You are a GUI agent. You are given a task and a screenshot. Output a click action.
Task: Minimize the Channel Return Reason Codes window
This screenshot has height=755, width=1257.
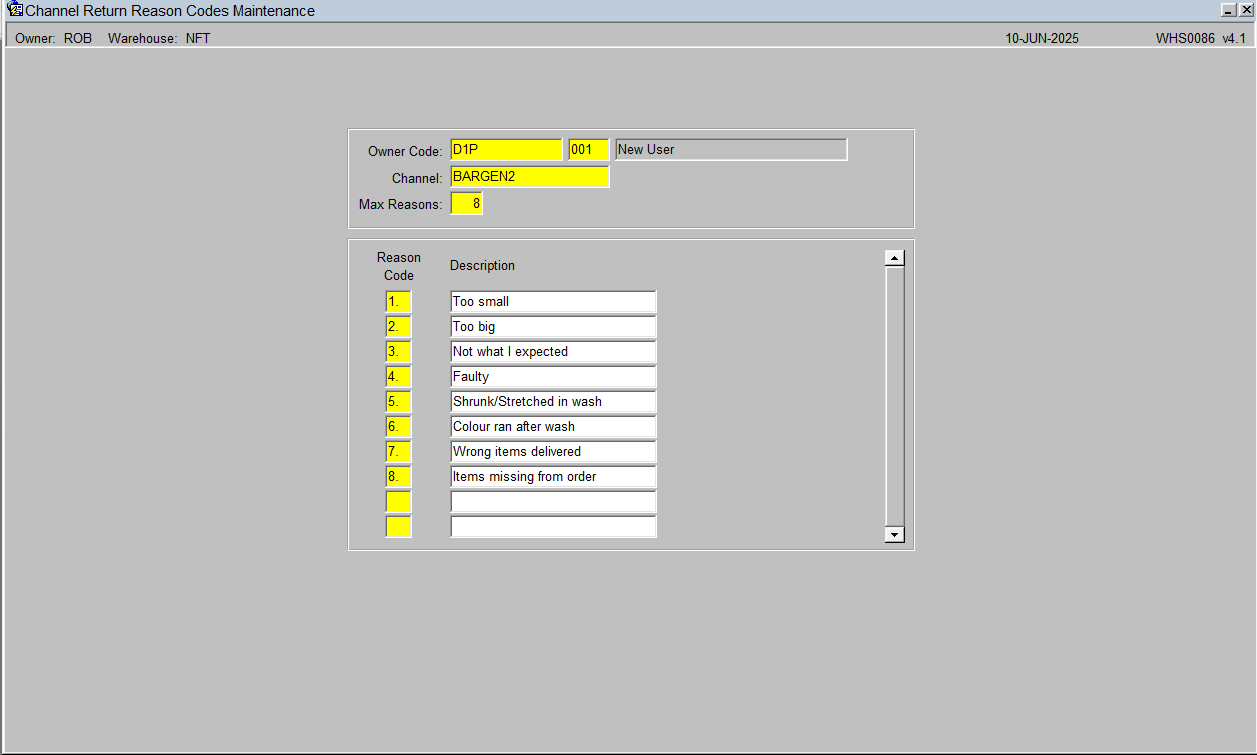coord(1229,9)
